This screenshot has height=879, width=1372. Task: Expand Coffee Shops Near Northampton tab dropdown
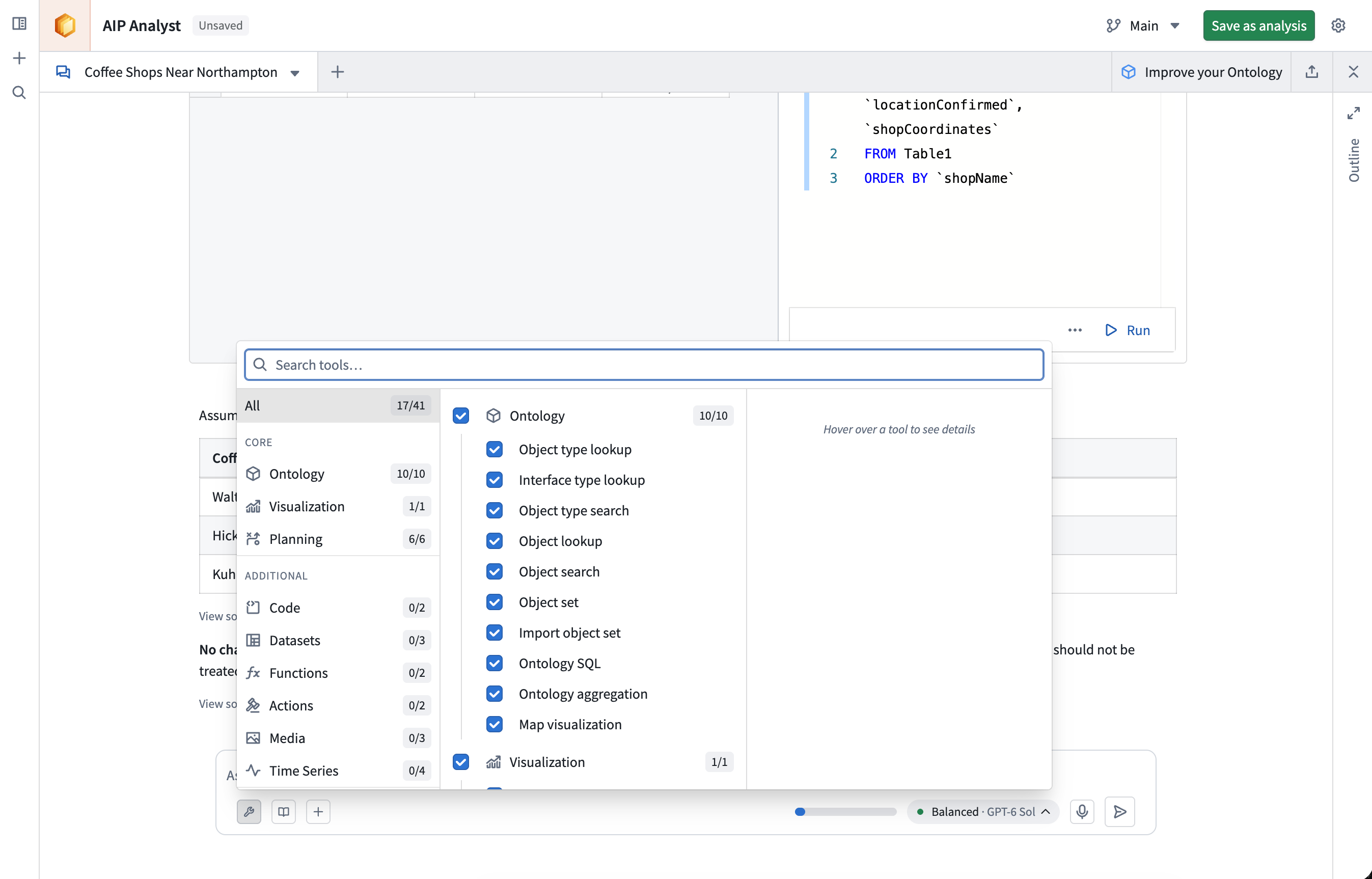point(295,72)
